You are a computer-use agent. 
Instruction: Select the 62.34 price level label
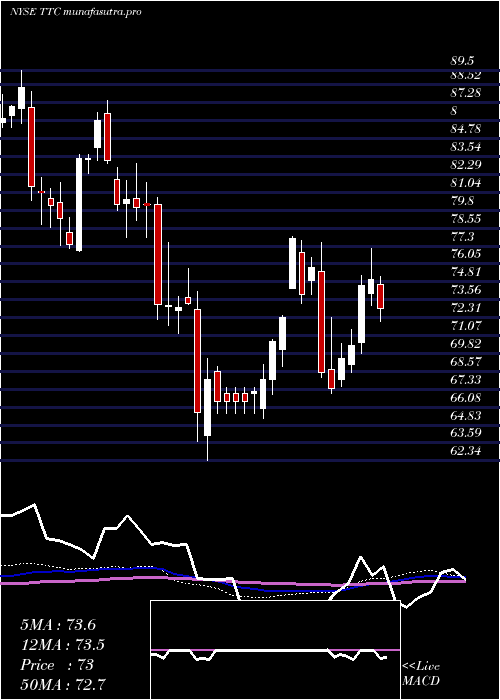466,451
